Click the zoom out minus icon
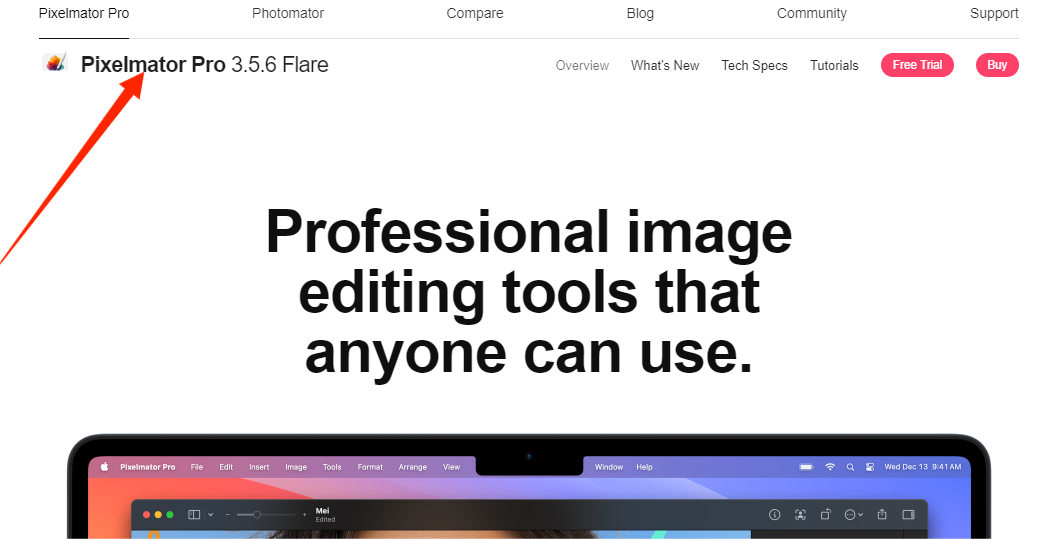 click(228, 514)
